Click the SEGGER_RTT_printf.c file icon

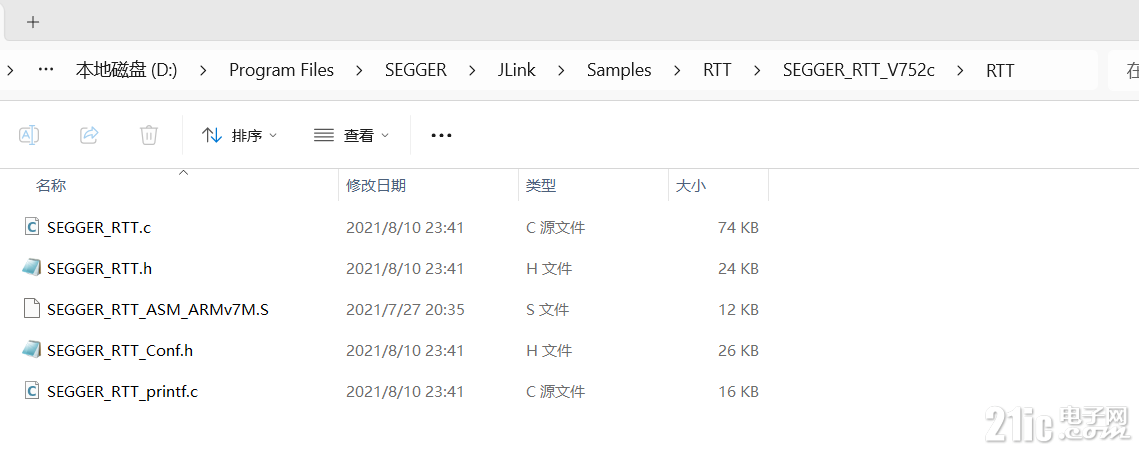coord(31,392)
